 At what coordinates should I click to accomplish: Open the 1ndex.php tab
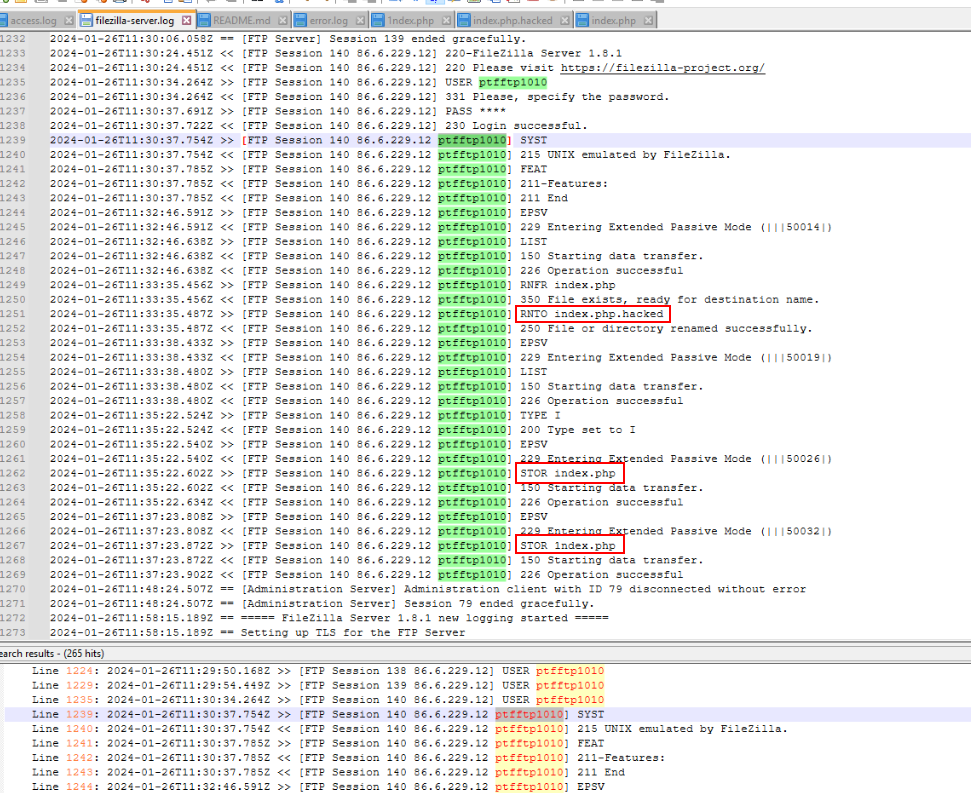(x=411, y=20)
